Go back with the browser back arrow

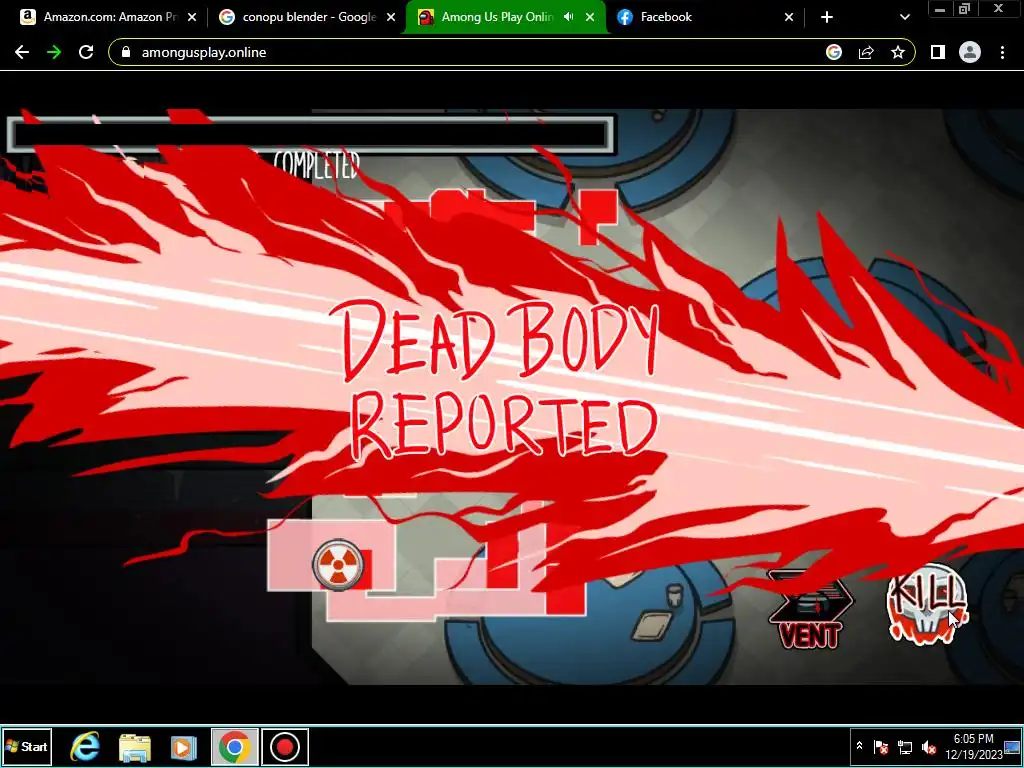22,52
